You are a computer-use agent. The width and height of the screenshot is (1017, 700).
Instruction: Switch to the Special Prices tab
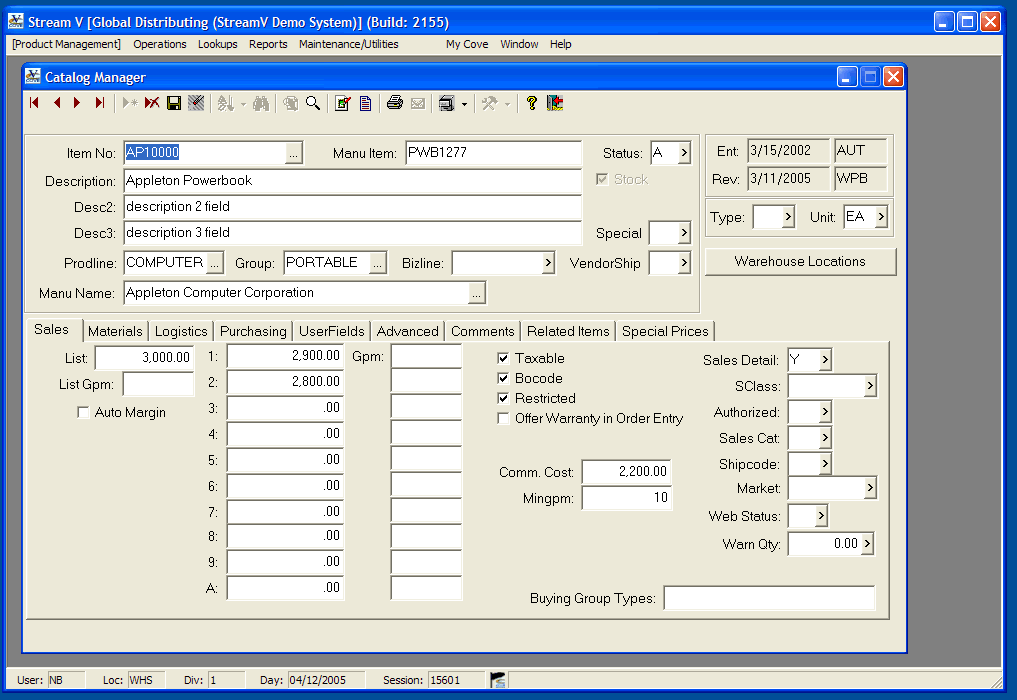(665, 332)
